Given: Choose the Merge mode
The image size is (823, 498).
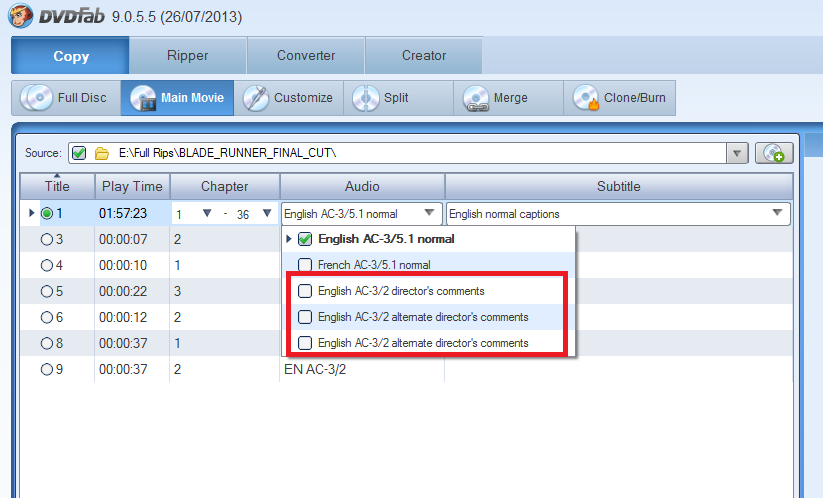Looking at the screenshot, I should coord(509,98).
